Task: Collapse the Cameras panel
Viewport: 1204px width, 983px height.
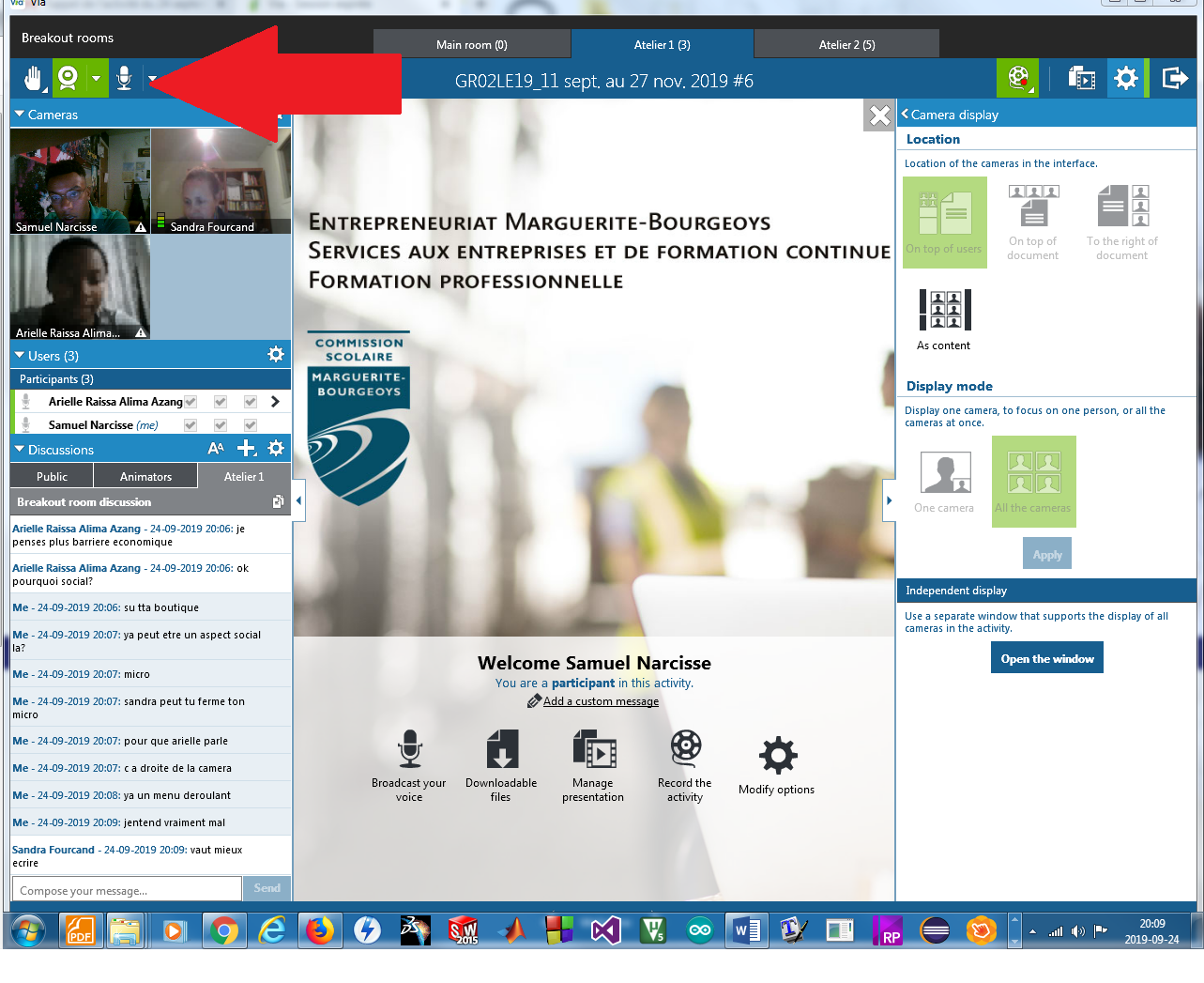Action: [20, 115]
